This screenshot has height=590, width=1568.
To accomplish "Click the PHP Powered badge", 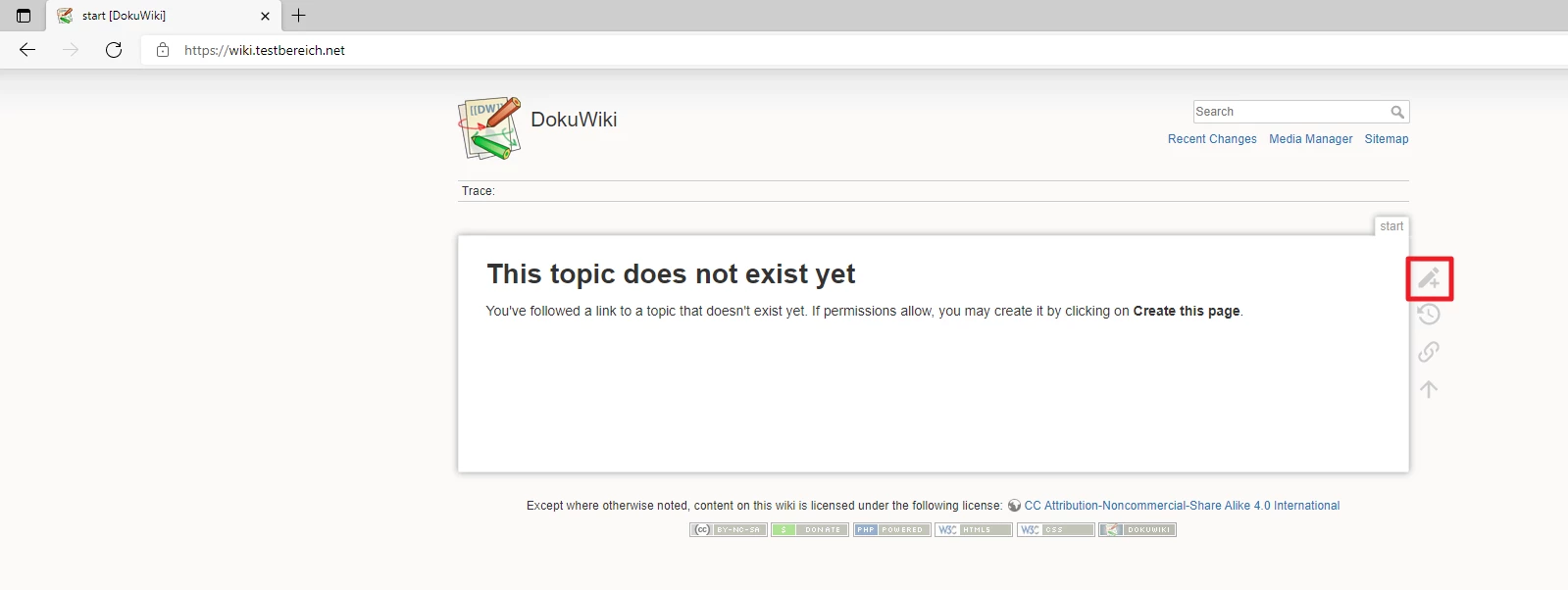I will point(891,529).
